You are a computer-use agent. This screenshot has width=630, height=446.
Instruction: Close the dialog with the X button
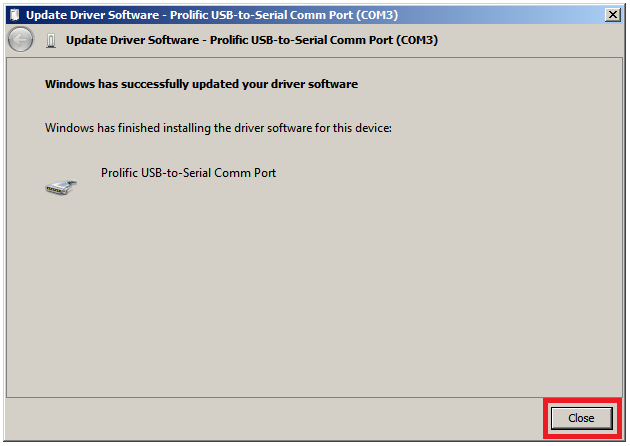[613, 15]
